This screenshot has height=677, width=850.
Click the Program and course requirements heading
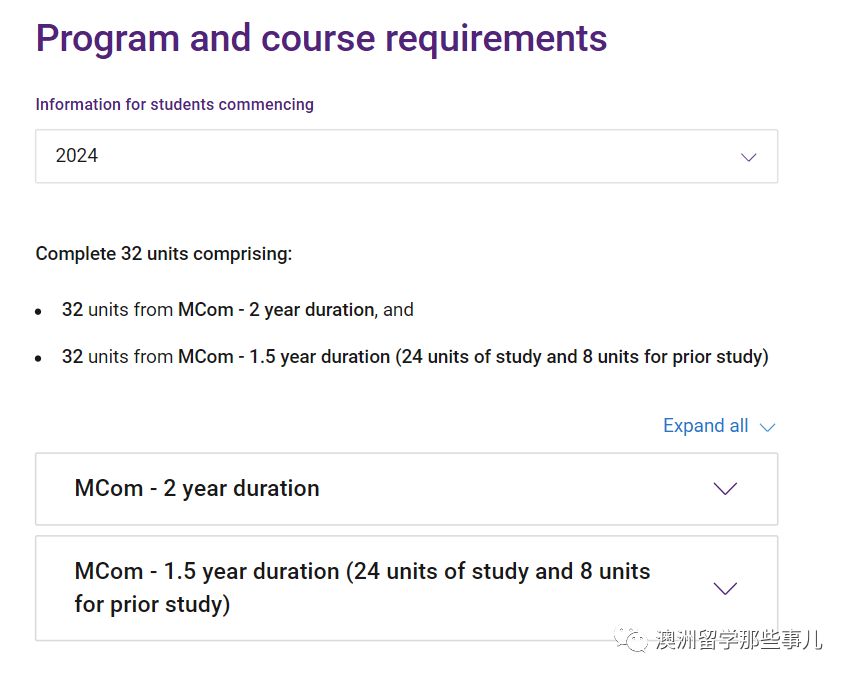[321, 39]
